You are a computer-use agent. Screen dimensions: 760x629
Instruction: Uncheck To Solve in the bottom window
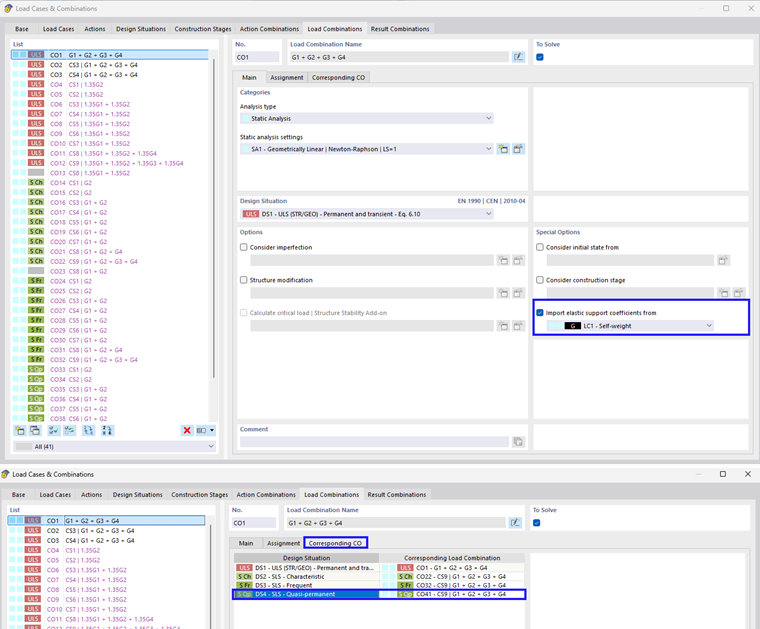click(537, 523)
